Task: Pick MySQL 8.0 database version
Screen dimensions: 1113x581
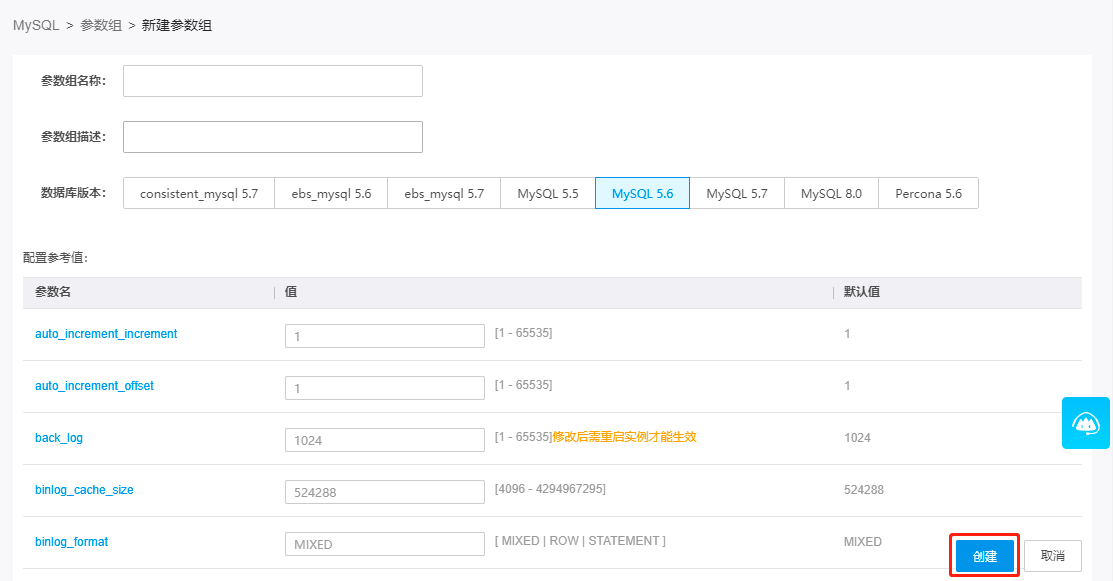Action: click(831, 194)
